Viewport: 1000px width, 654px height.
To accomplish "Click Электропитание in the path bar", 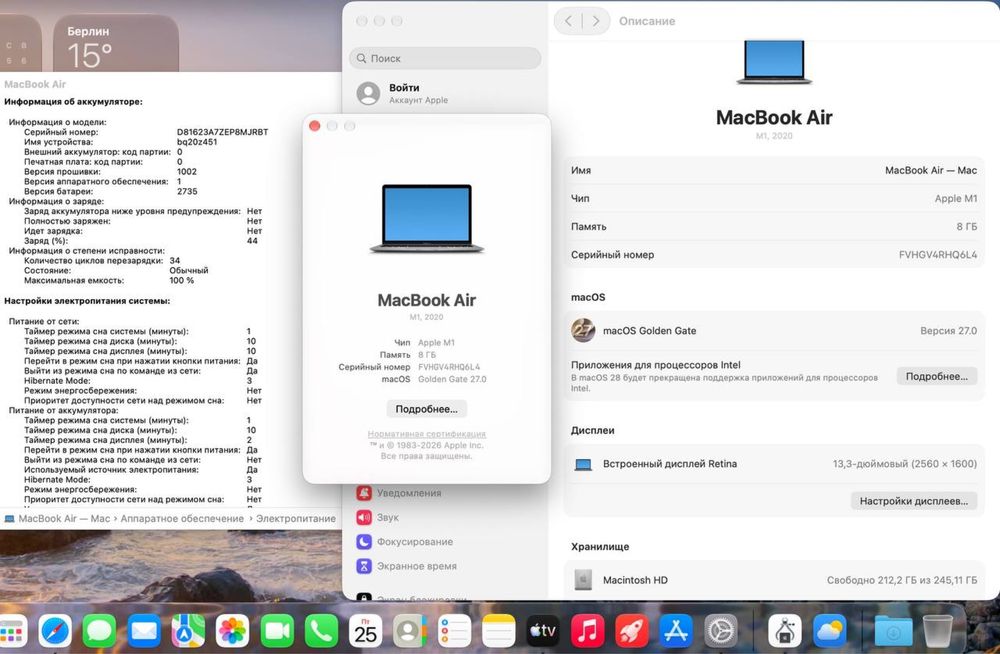I will 296,519.
